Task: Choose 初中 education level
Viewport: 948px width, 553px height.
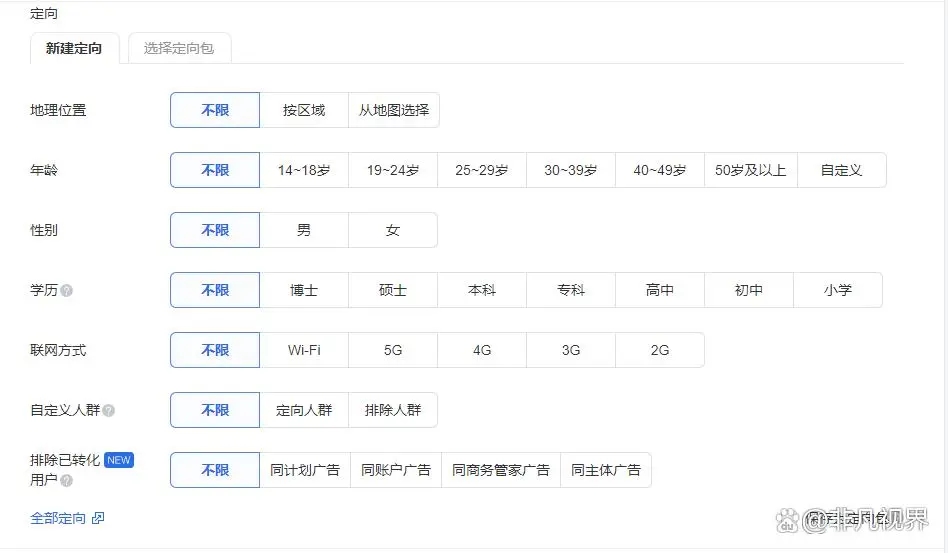Action: pos(748,290)
